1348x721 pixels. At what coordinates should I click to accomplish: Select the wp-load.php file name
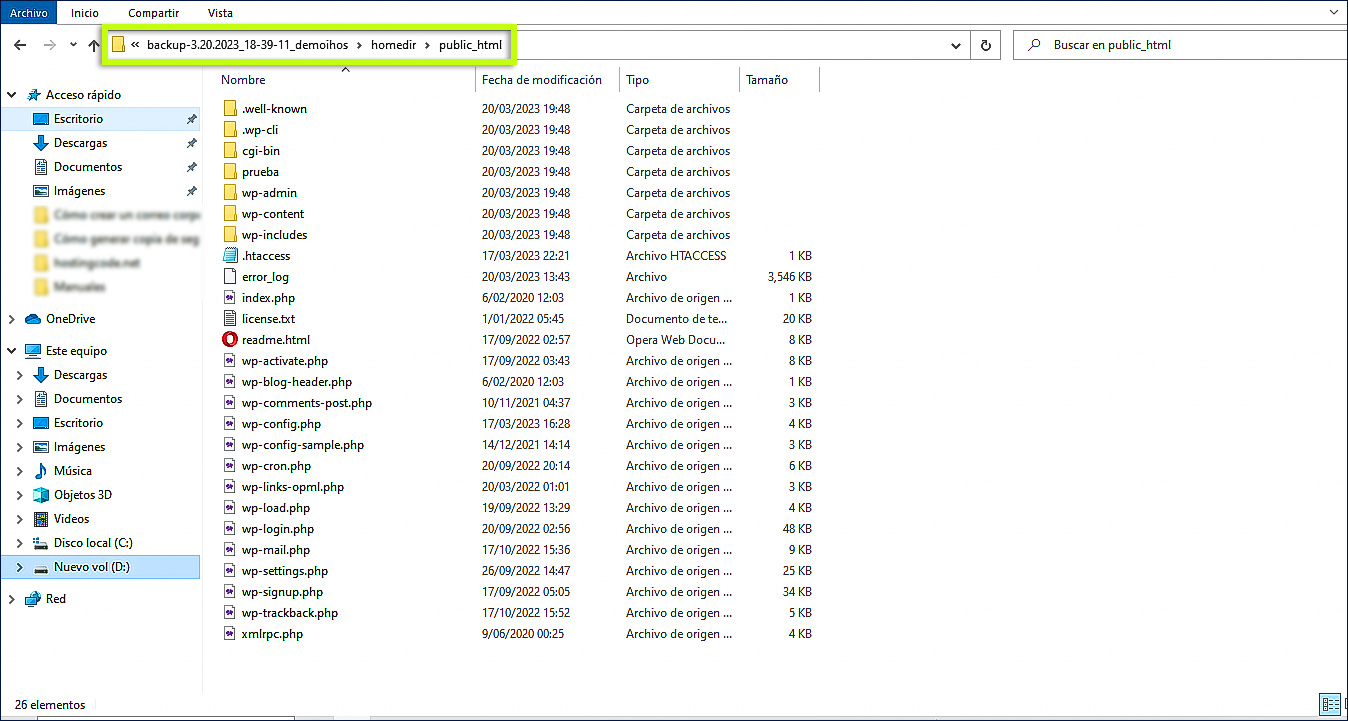point(276,507)
